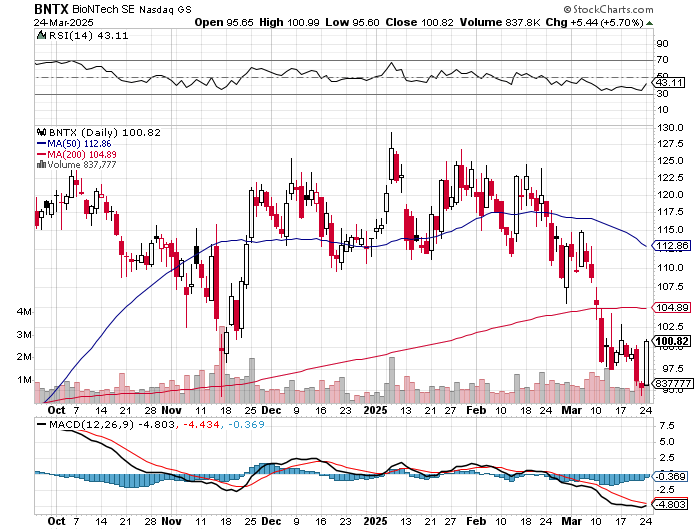Click the red MA(200) legend line marker
This screenshot has height=530, width=700.
pyautogui.click(x=42, y=154)
